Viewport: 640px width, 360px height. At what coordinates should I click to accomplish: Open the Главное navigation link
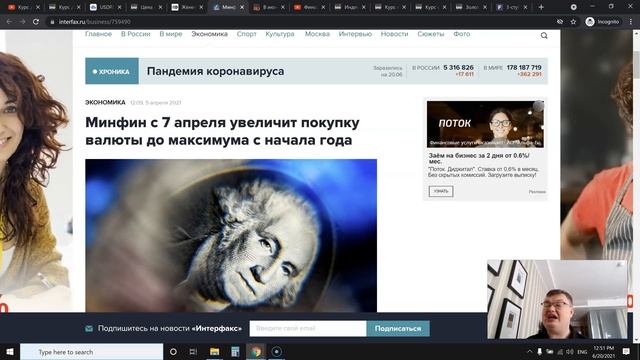click(x=98, y=34)
